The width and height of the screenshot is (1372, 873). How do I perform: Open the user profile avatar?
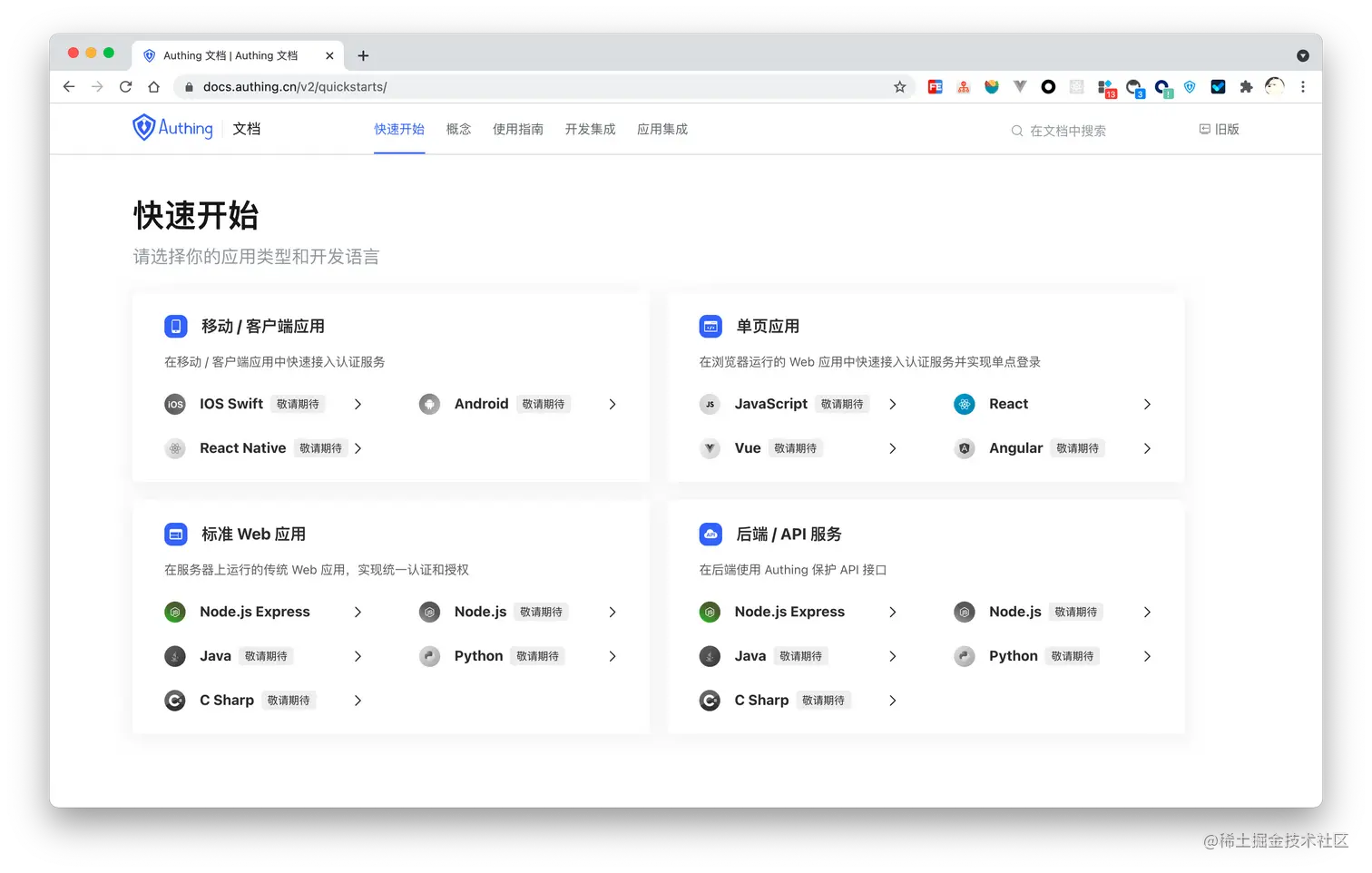click(x=1275, y=87)
